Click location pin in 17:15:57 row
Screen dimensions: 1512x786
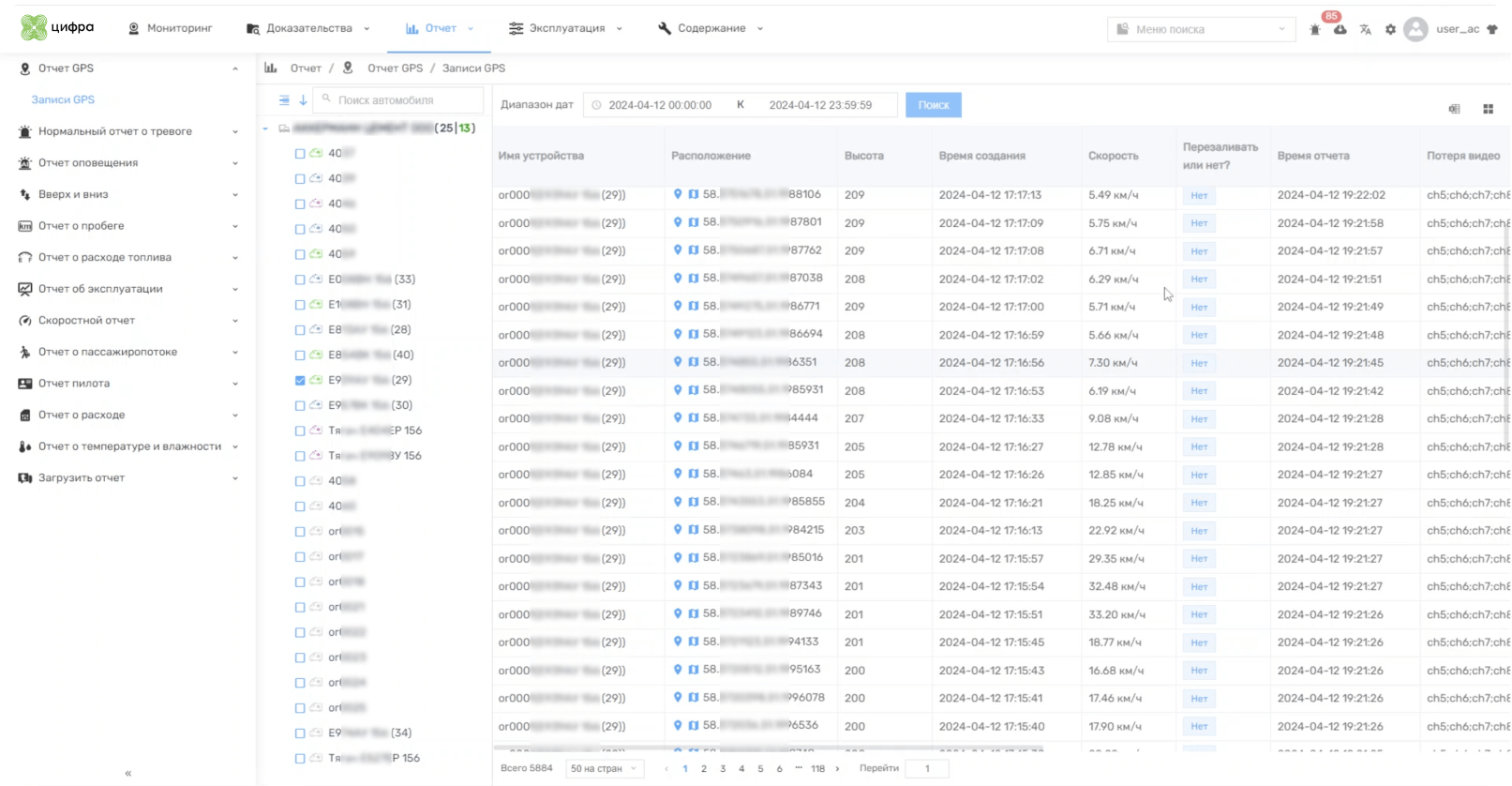678,558
